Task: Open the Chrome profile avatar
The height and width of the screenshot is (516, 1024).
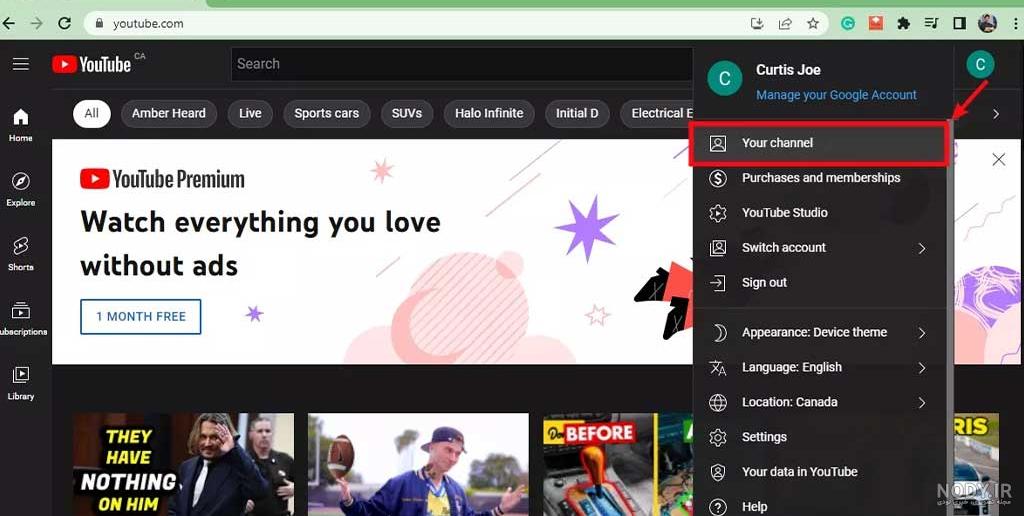Action: pyautogui.click(x=987, y=24)
